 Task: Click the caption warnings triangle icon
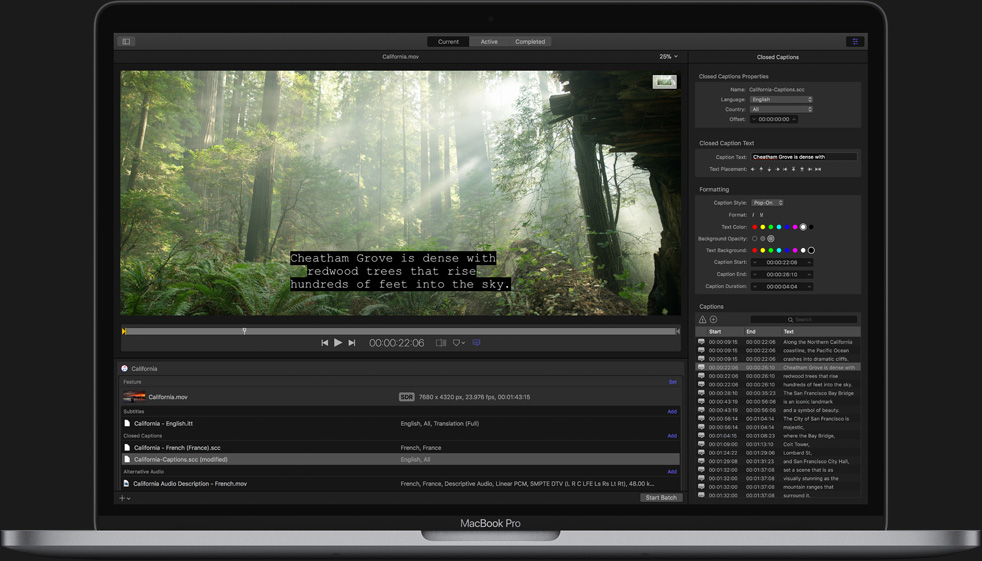click(702, 320)
